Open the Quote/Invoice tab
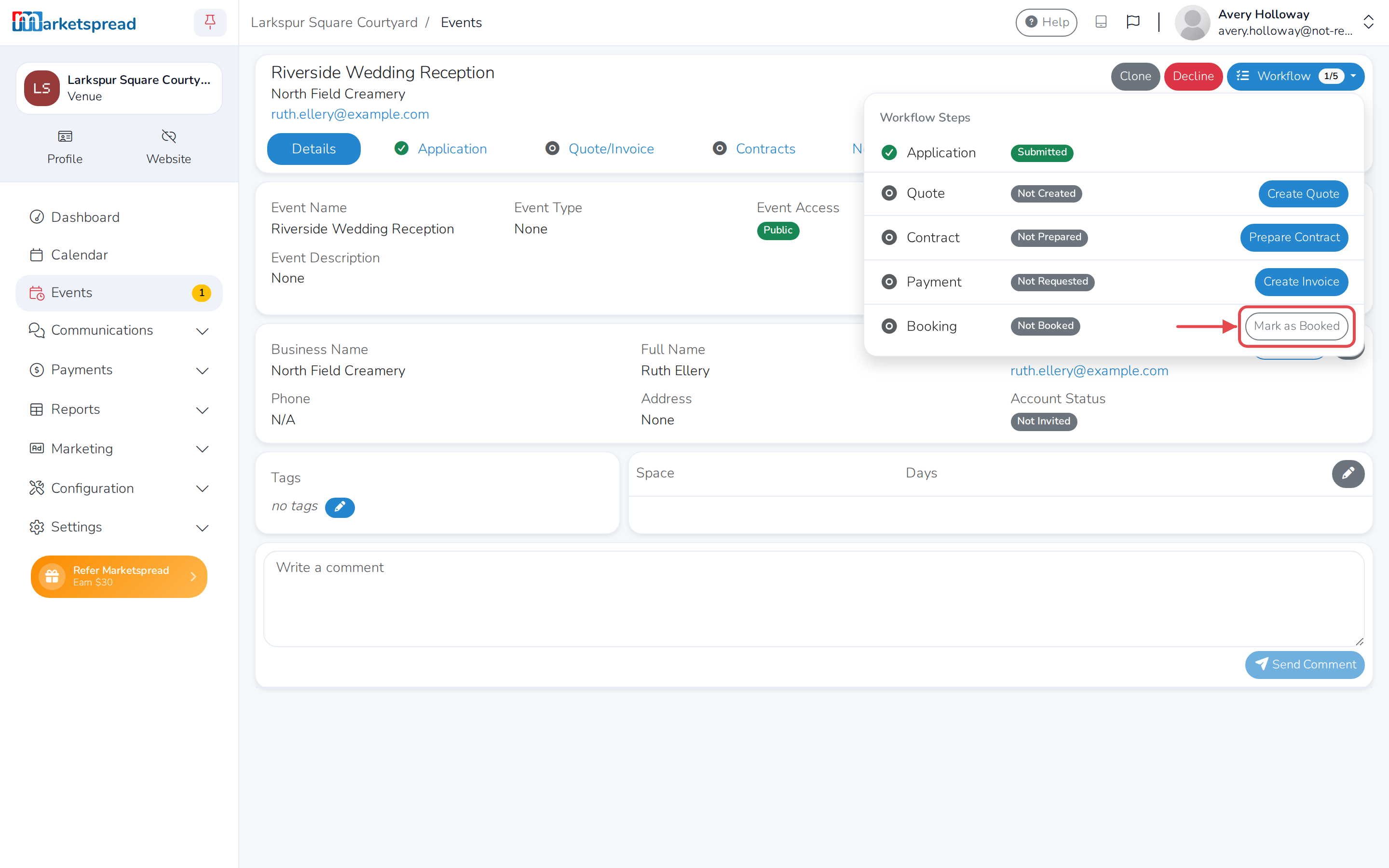Screen dimensions: 1389x868 (x=599, y=149)
